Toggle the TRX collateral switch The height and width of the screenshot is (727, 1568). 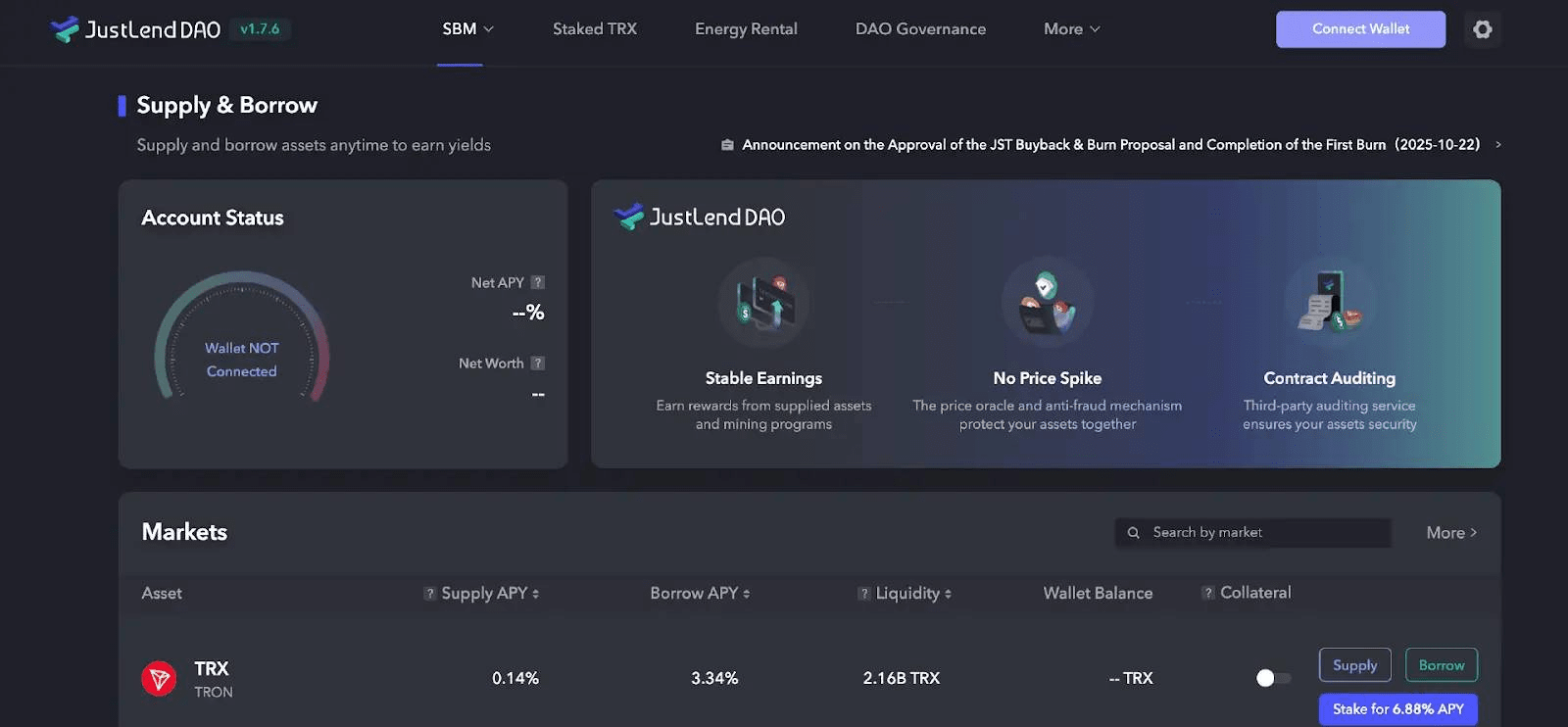point(1273,678)
